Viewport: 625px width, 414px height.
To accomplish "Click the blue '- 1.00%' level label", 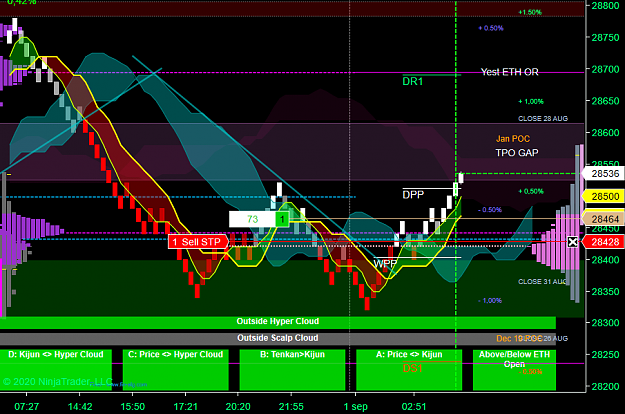I will [x=490, y=301].
